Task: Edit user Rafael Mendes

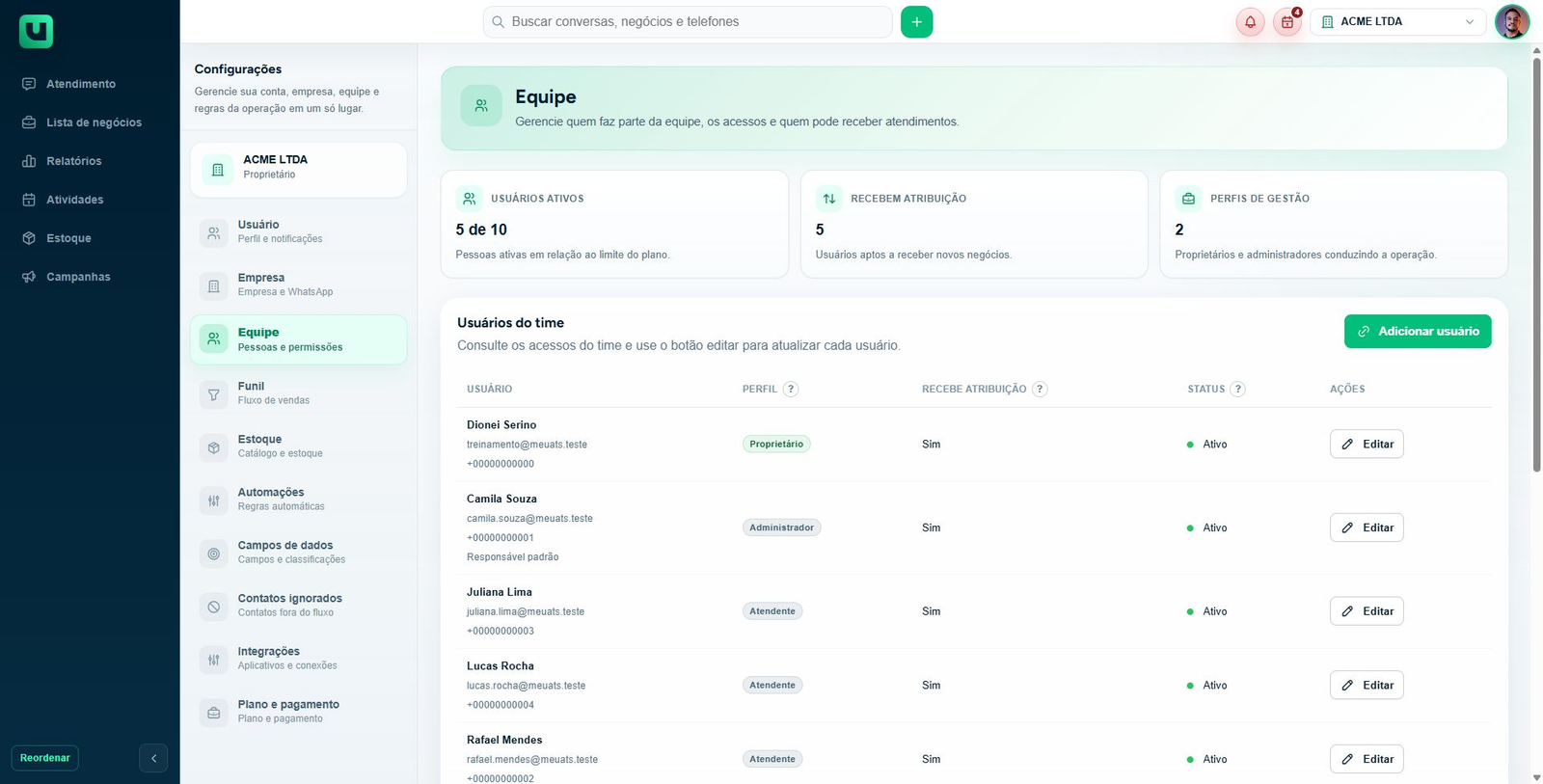Action: 1367,759
